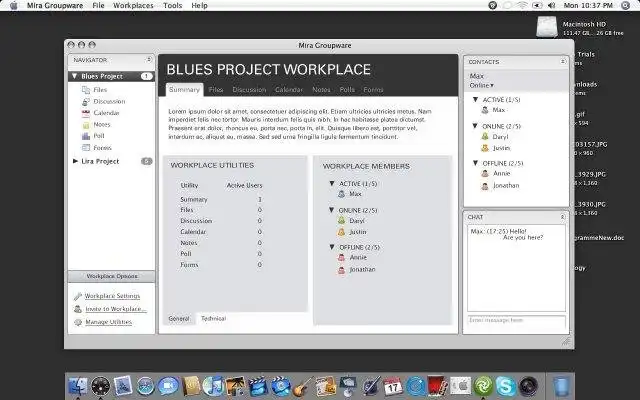Open iCal calendar in the Dock
This screenshot has height=400, width=640.
point(393,386)
